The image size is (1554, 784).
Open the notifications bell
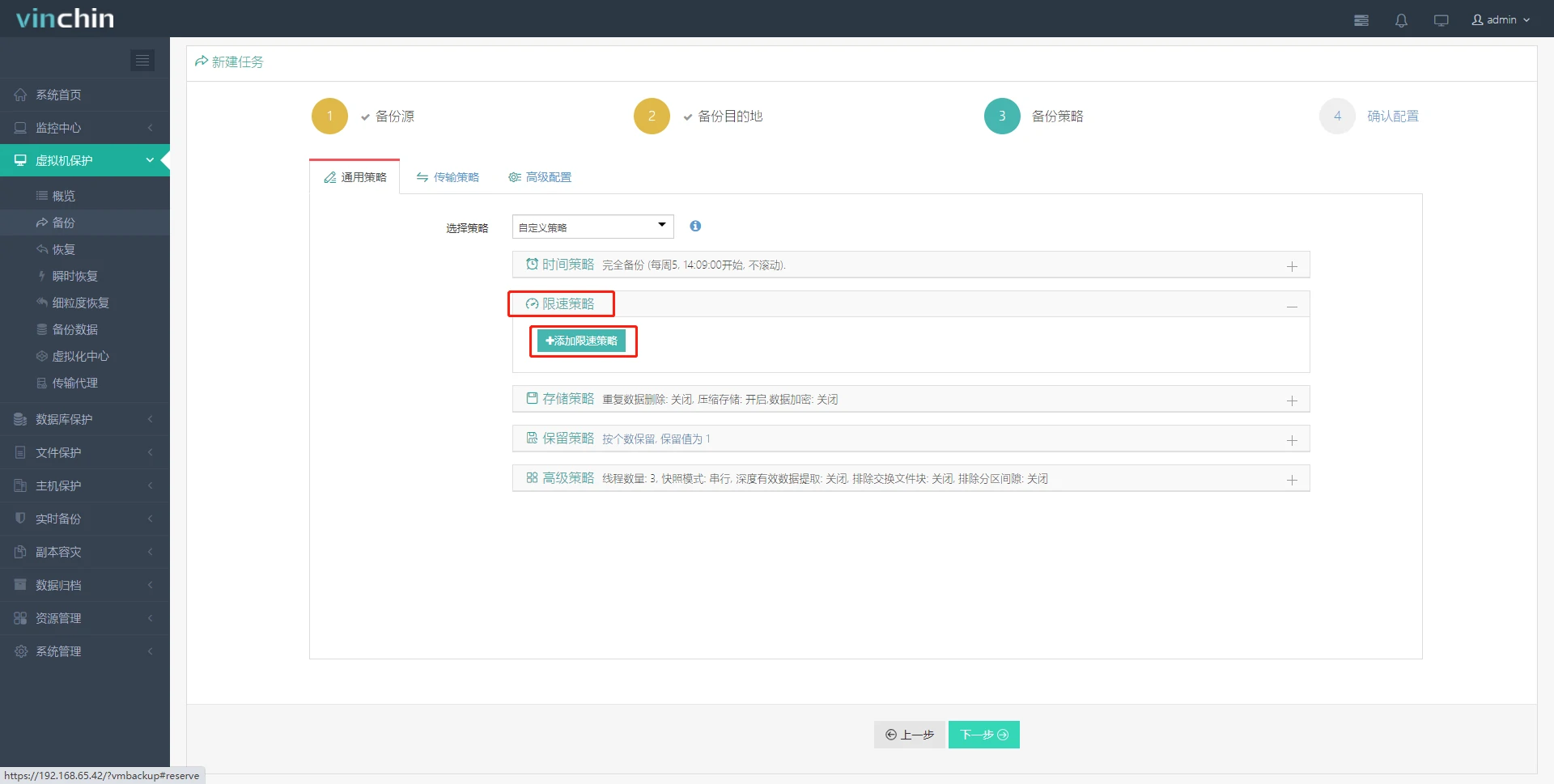1401,20
